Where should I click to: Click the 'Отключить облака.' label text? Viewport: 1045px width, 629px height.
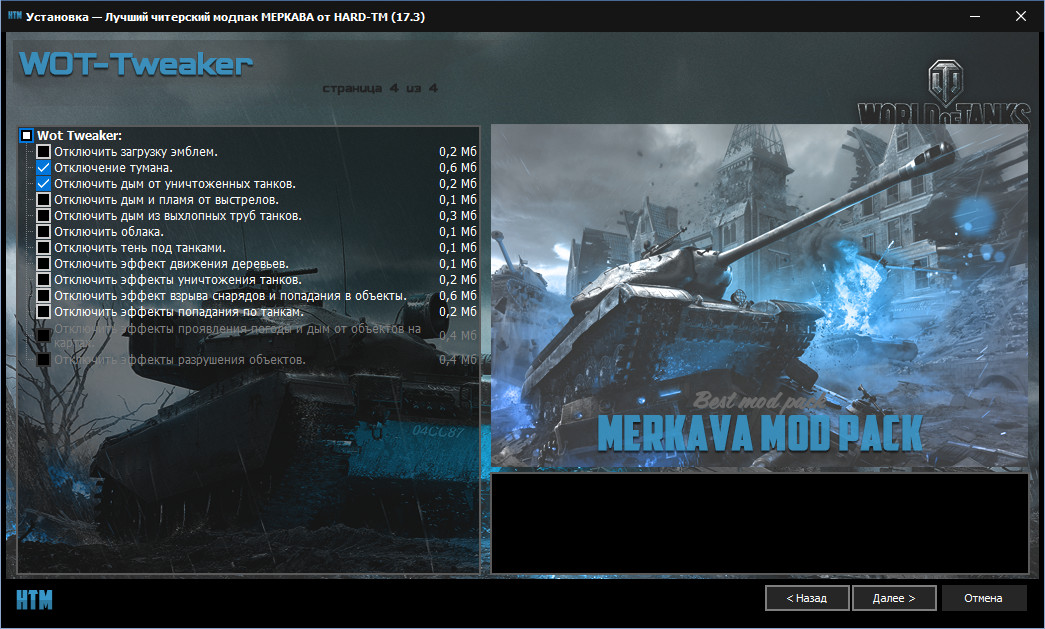[109, 231]
